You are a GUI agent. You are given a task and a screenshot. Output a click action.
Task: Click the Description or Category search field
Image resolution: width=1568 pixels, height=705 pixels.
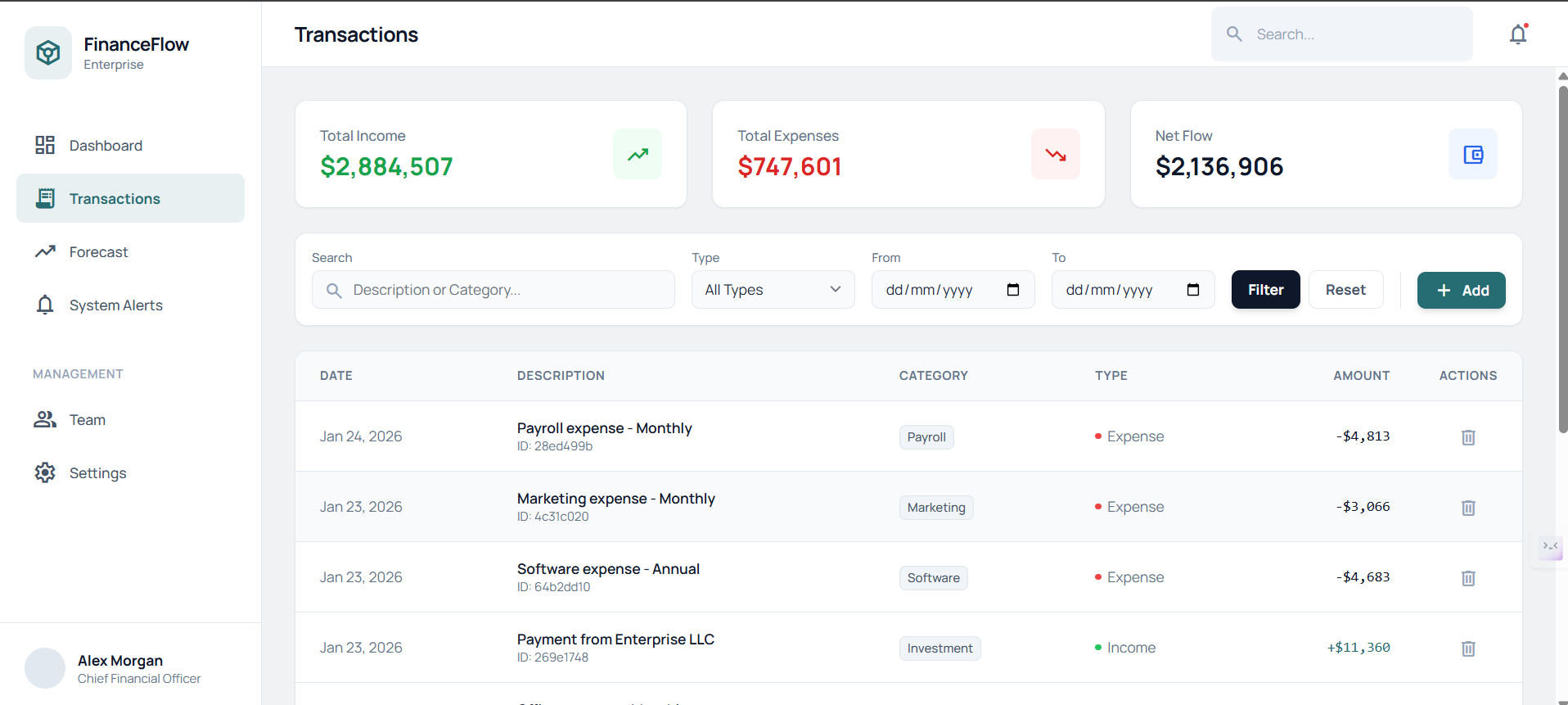tap(493, 290)
